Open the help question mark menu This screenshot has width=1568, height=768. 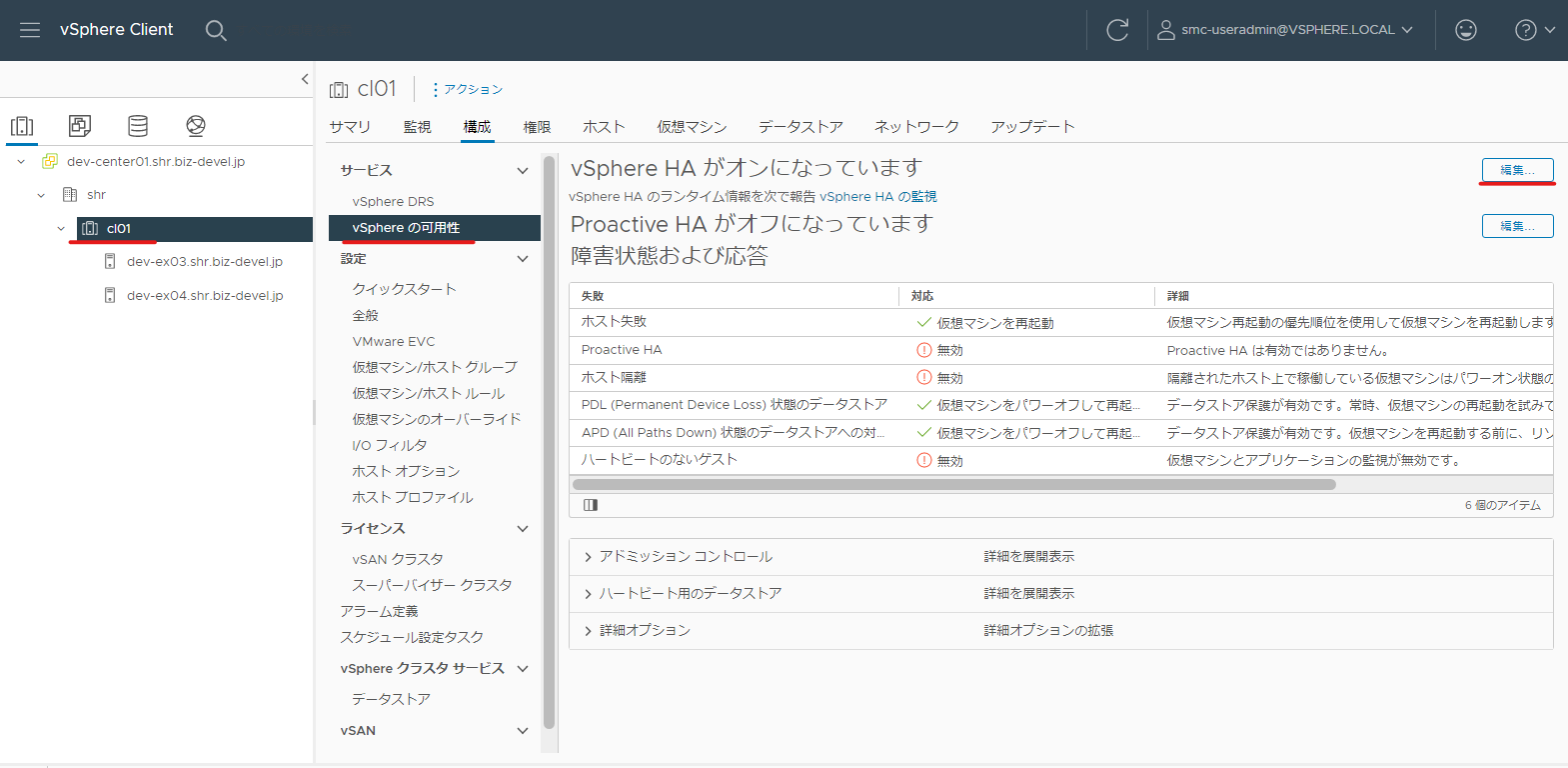tap(1535, 30)
